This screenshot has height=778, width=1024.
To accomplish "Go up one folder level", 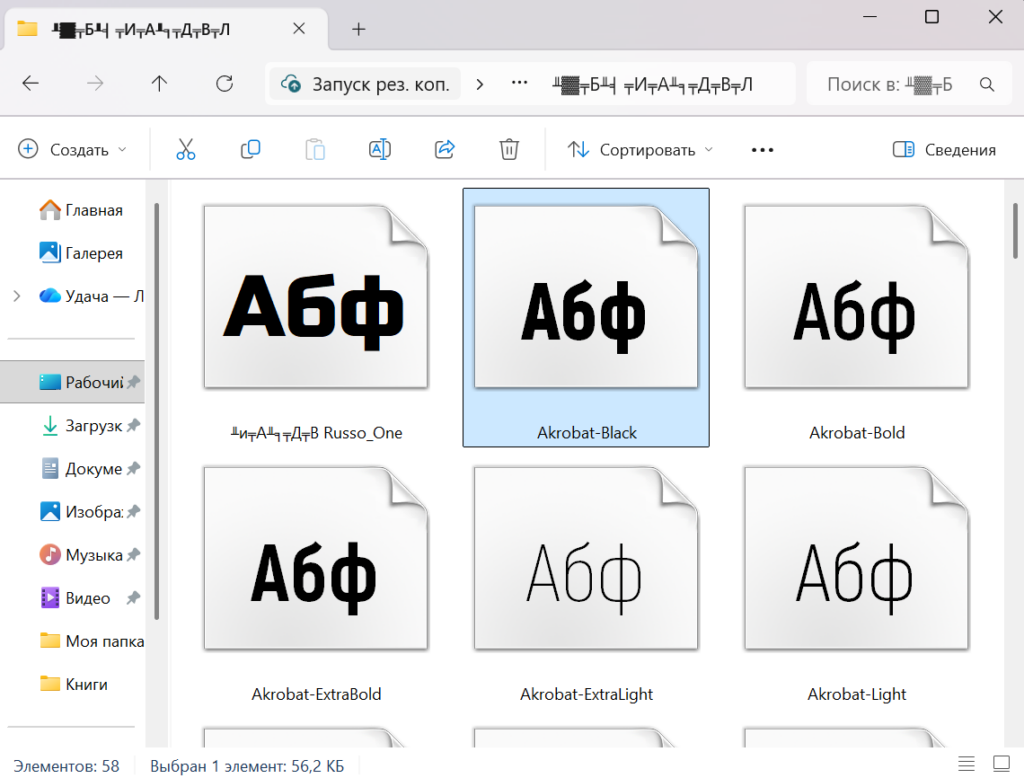I will click(159, 84).
